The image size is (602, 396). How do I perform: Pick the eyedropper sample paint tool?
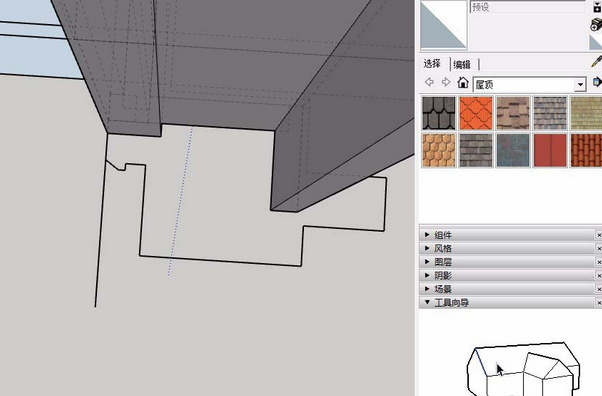[597, 61]
